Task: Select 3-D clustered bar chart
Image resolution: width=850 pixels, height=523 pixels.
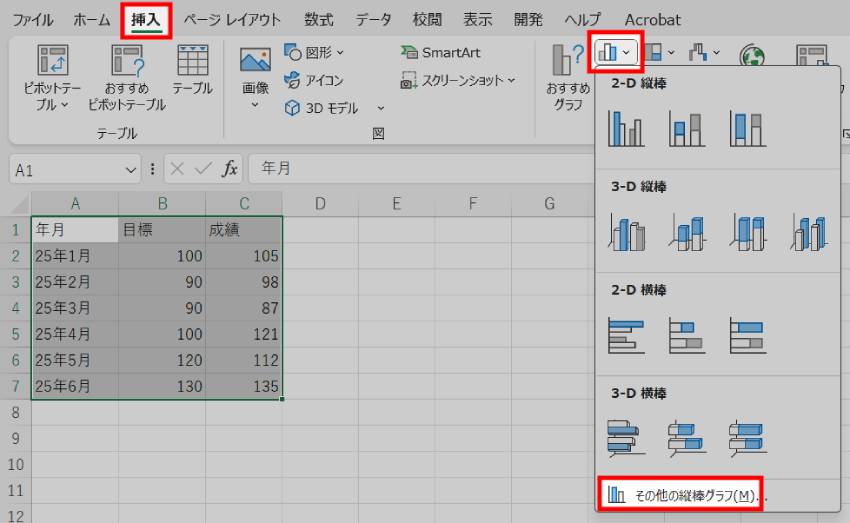Action: coord(626,438)
